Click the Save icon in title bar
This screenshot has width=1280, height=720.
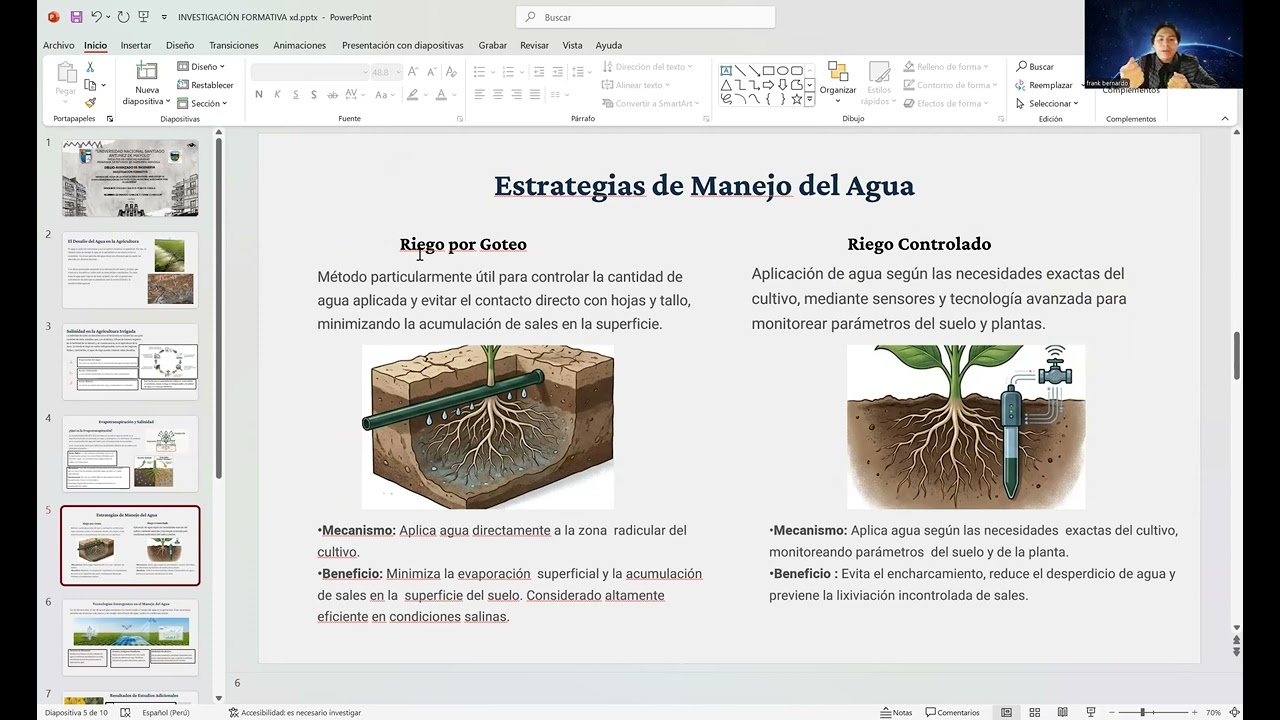point(76,17)
